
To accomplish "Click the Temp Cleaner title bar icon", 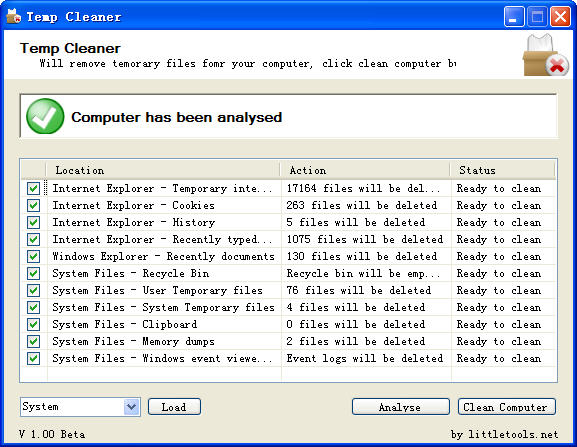I will [x=14, y=17].
